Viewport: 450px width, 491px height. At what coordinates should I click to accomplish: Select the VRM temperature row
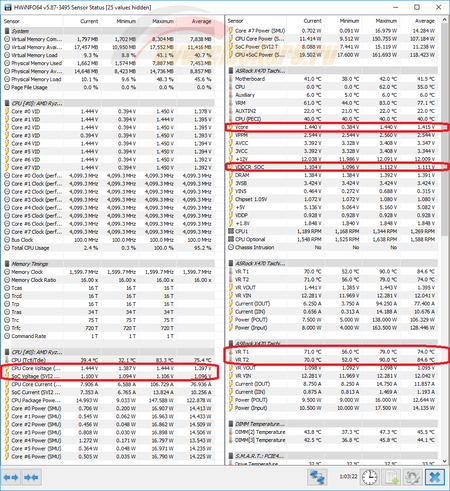[333, 103]
